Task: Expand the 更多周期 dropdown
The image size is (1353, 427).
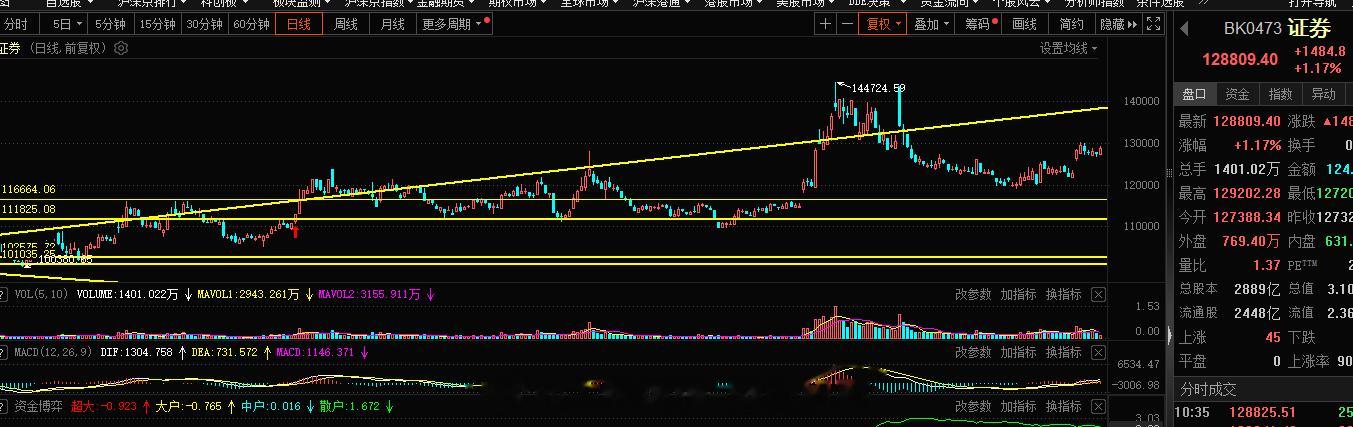Action: click(x=452, y=24)
